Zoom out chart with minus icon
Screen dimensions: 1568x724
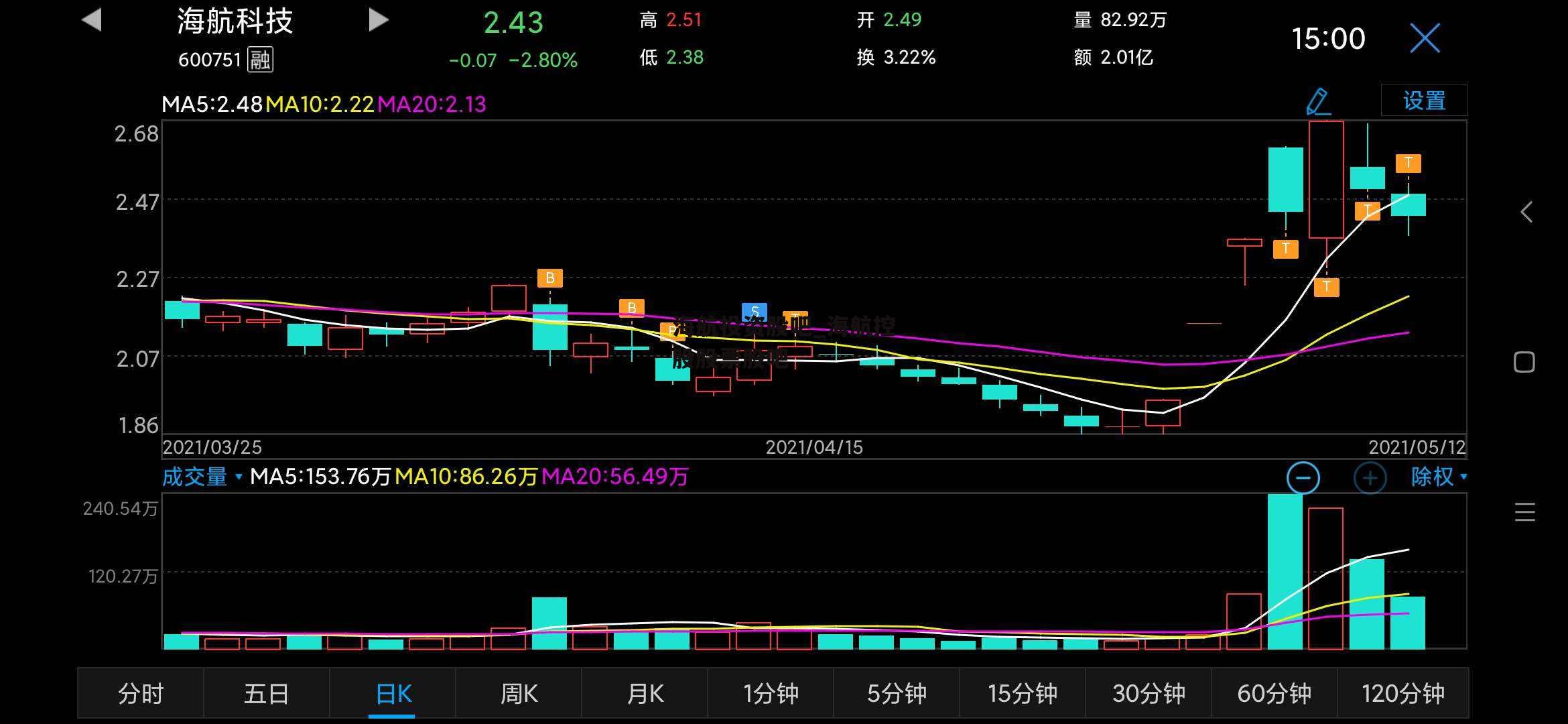[x=1303, y=478]
